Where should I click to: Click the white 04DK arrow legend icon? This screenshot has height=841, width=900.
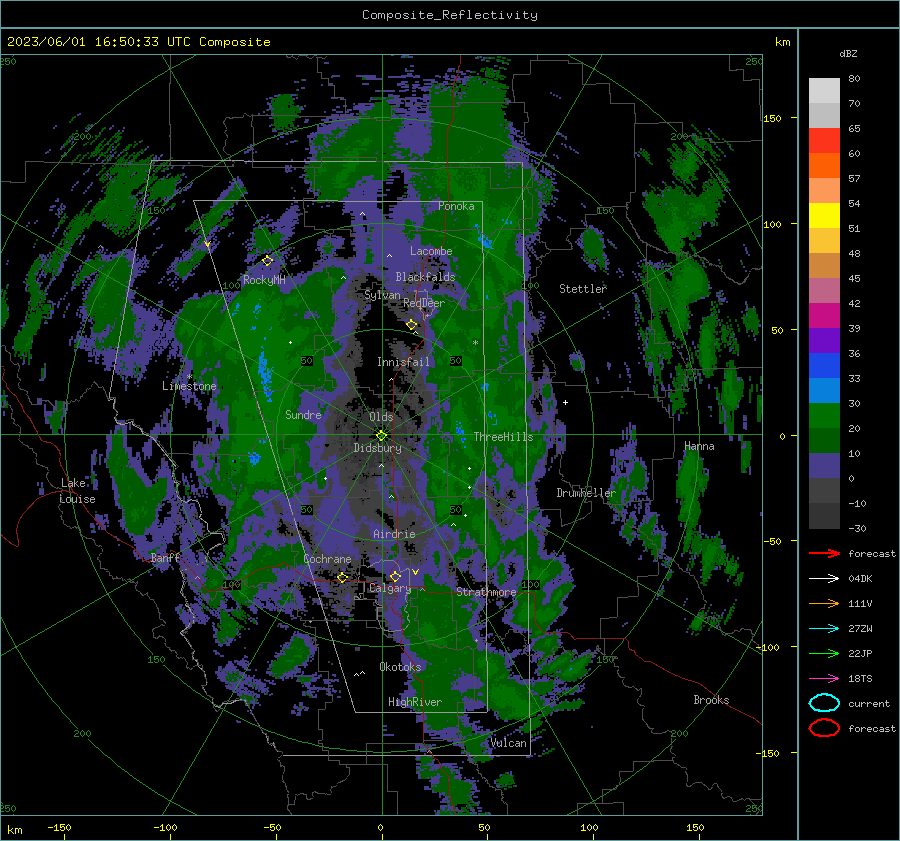pos(824,578)
